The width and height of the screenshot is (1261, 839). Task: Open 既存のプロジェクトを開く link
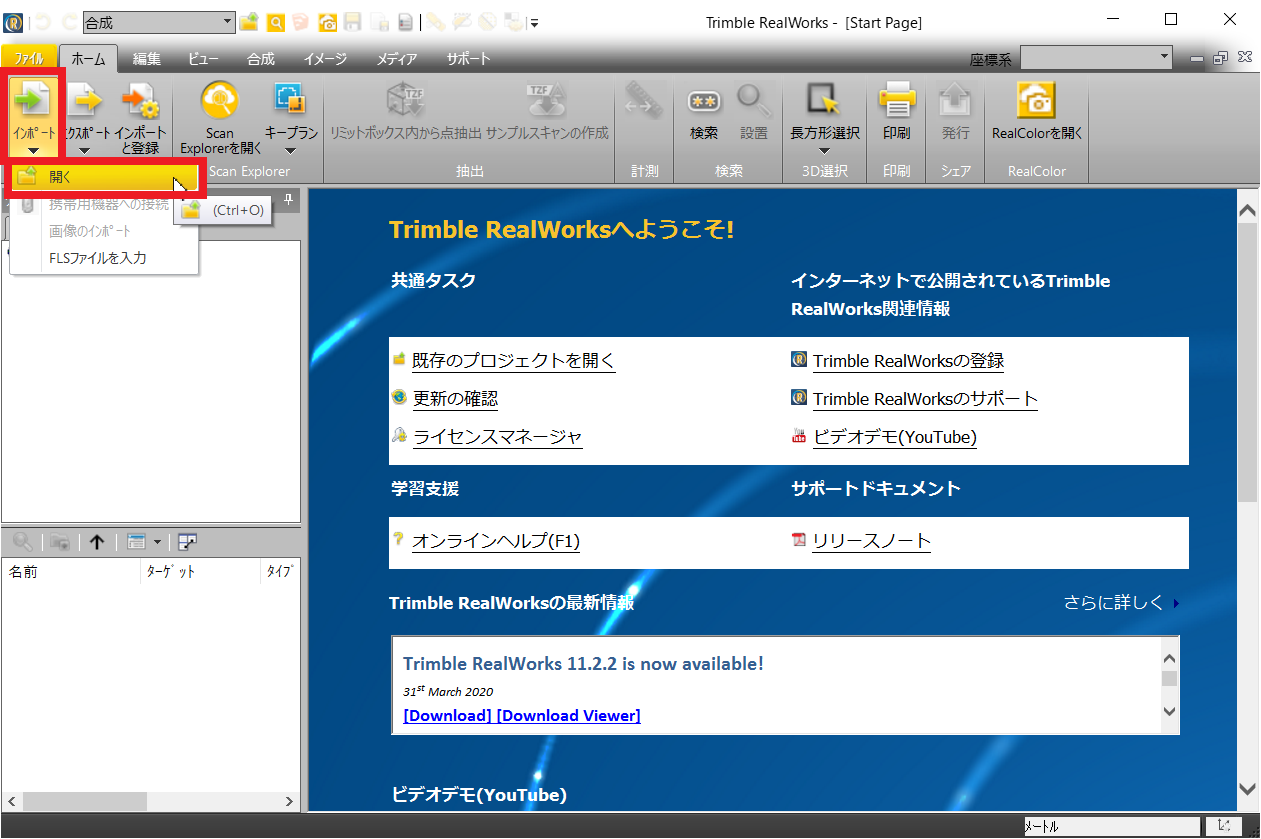tap(514, 361)
